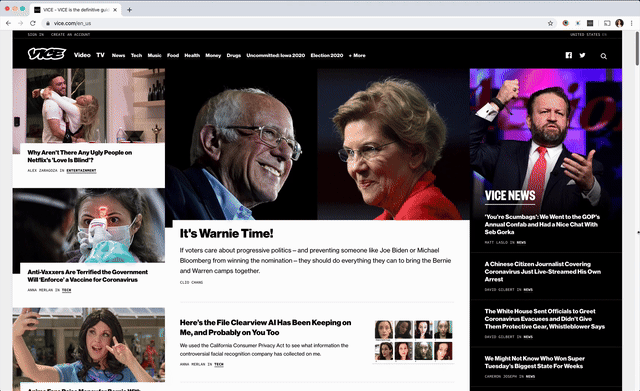640x391 pixels.
Task: Open Anti-Vaxxers coronavirus vaccine article
Action: coord(87,276)
